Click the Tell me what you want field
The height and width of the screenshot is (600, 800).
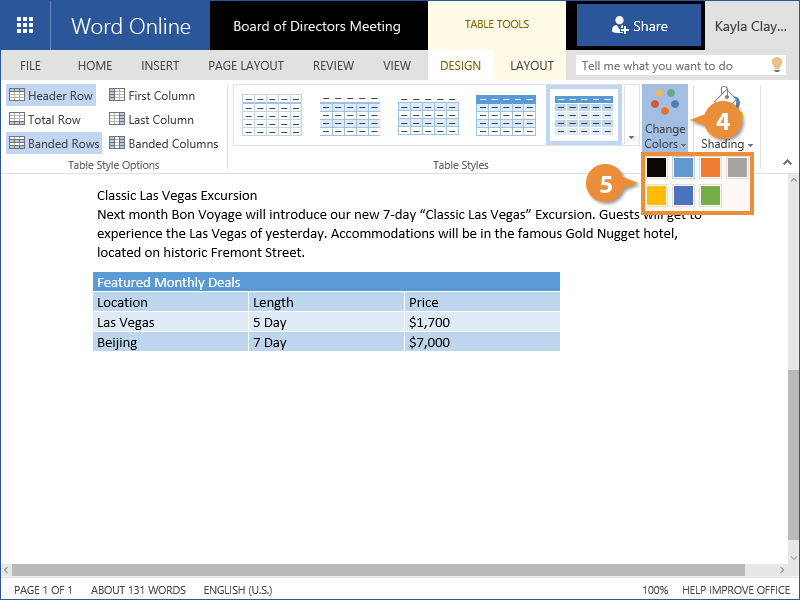668,66
